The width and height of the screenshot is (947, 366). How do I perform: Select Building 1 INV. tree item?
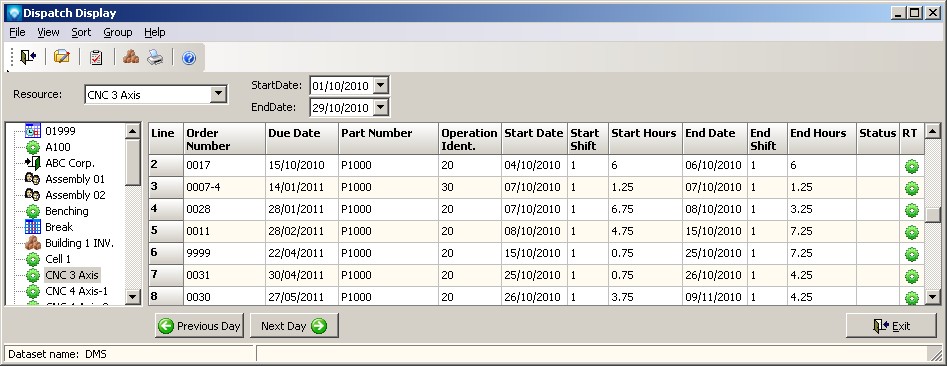80,243
